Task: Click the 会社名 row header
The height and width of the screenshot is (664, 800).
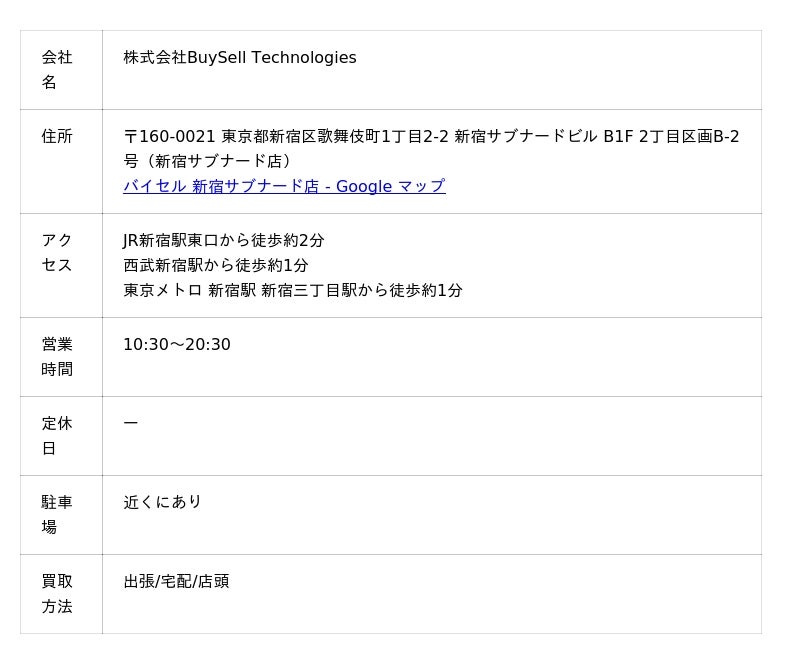Action: [61, 69]
